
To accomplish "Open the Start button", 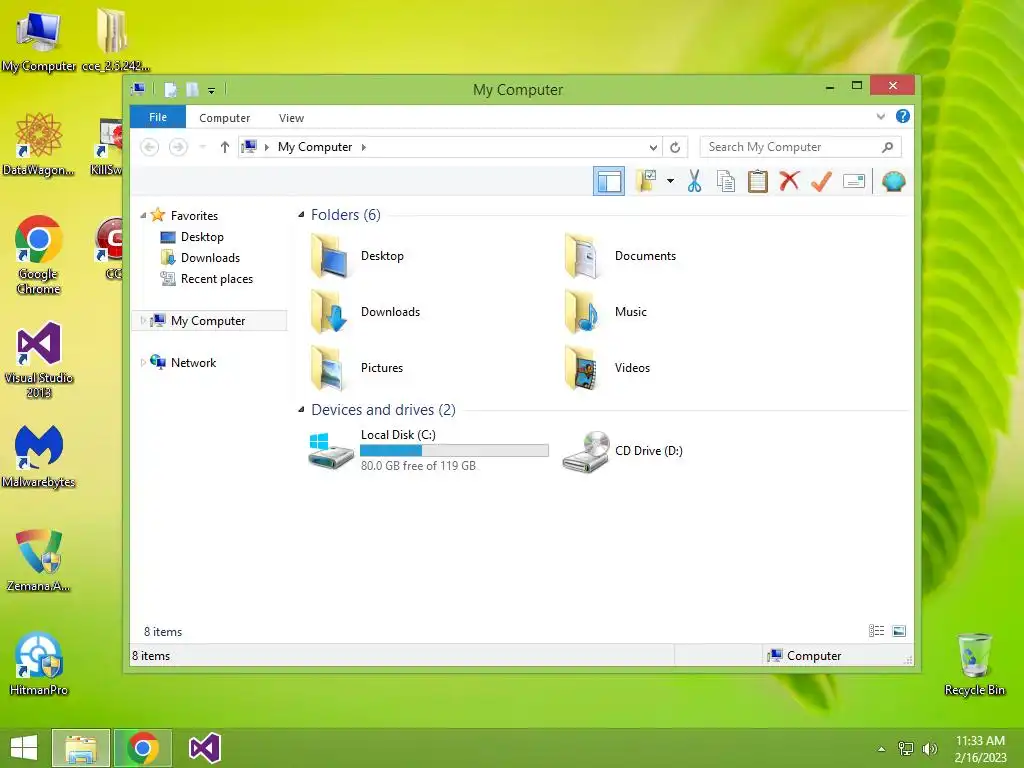I will coord(24,748).
